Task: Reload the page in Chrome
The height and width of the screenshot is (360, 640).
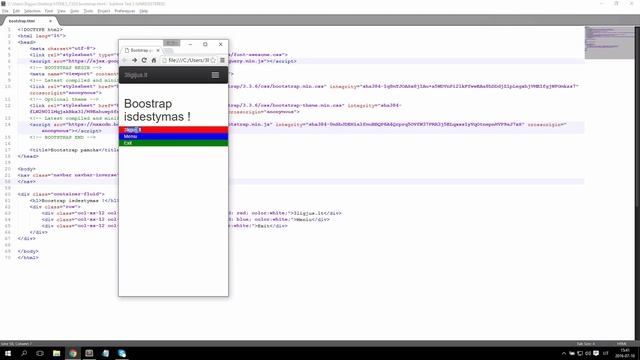Action: (x=144, y=60)
